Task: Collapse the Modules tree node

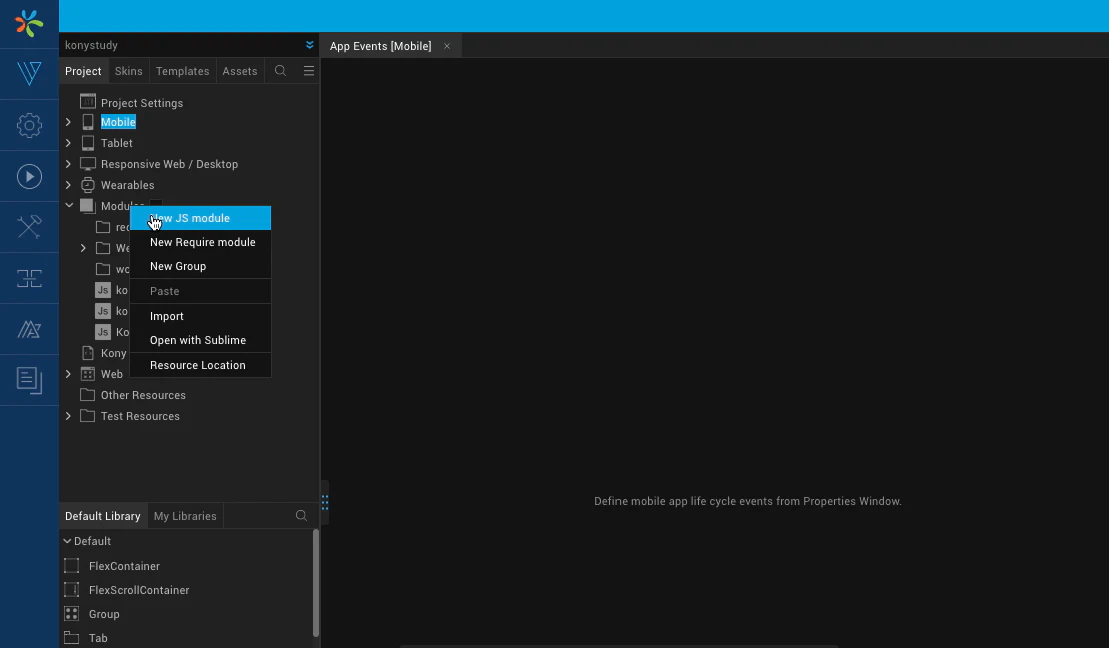Action: [69, 206]
